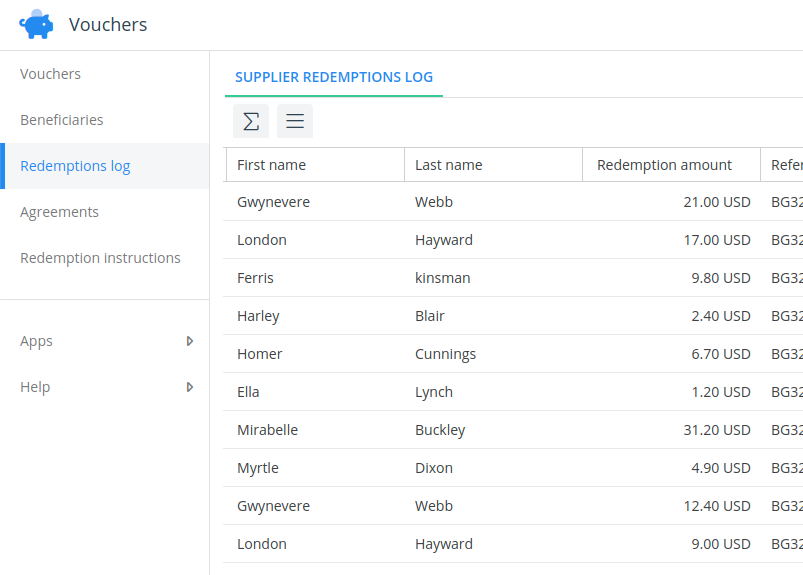Click the piggy bank app logo
This screenshot has height=575, width=803.
(x=37, y=24)
